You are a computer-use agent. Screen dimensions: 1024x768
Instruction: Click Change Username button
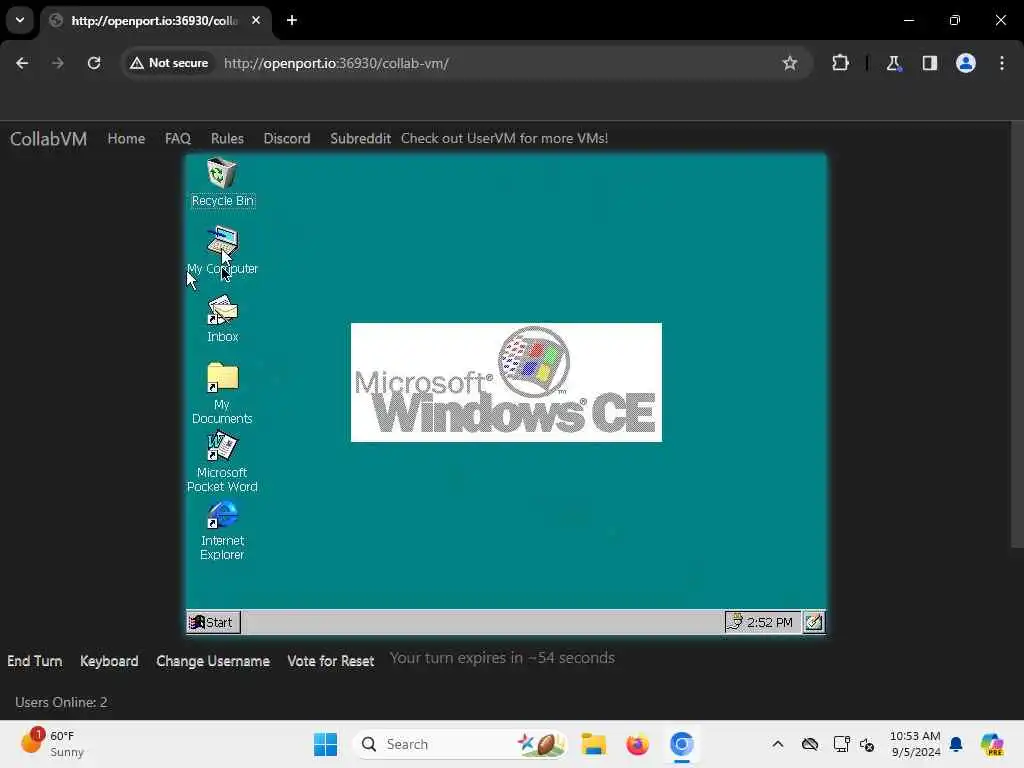tap(213, 661)
